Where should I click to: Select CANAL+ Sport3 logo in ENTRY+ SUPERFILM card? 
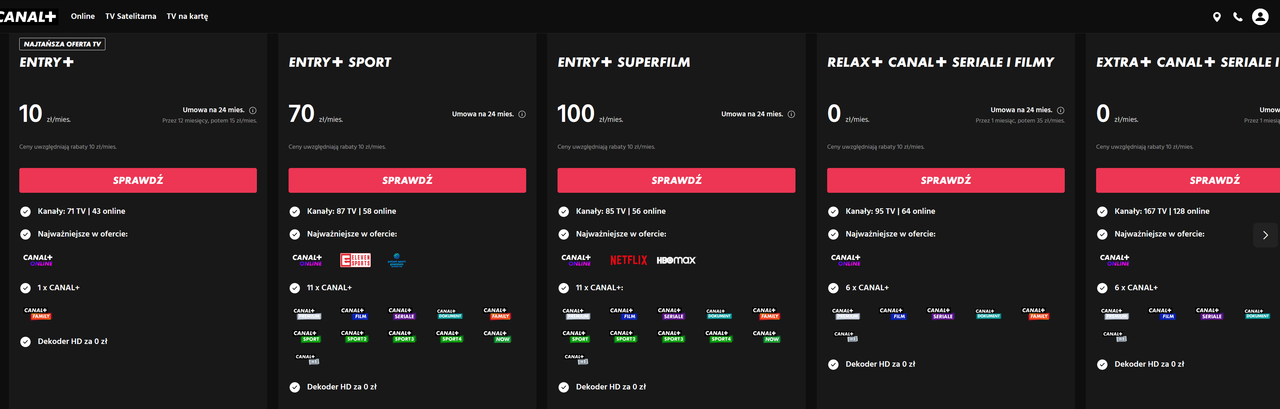[672, 336]
